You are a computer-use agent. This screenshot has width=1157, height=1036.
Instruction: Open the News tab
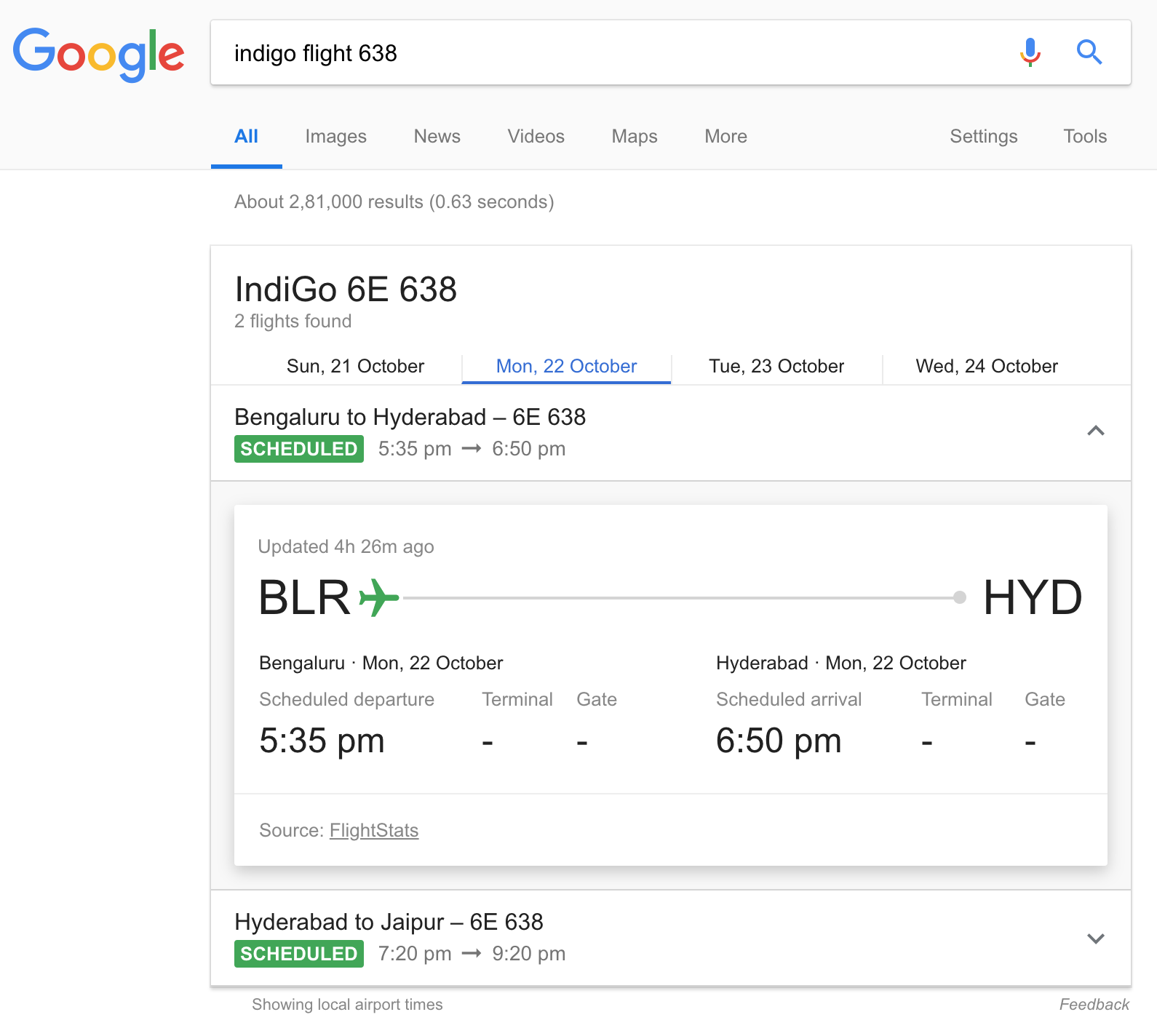(x=437, y=137)
